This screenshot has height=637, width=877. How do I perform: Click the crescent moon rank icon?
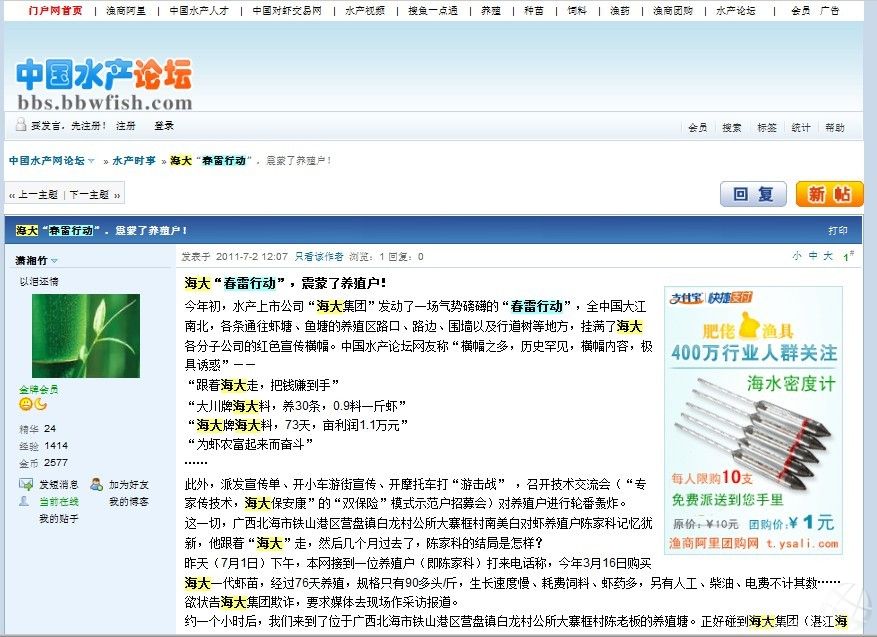(40, 404)
